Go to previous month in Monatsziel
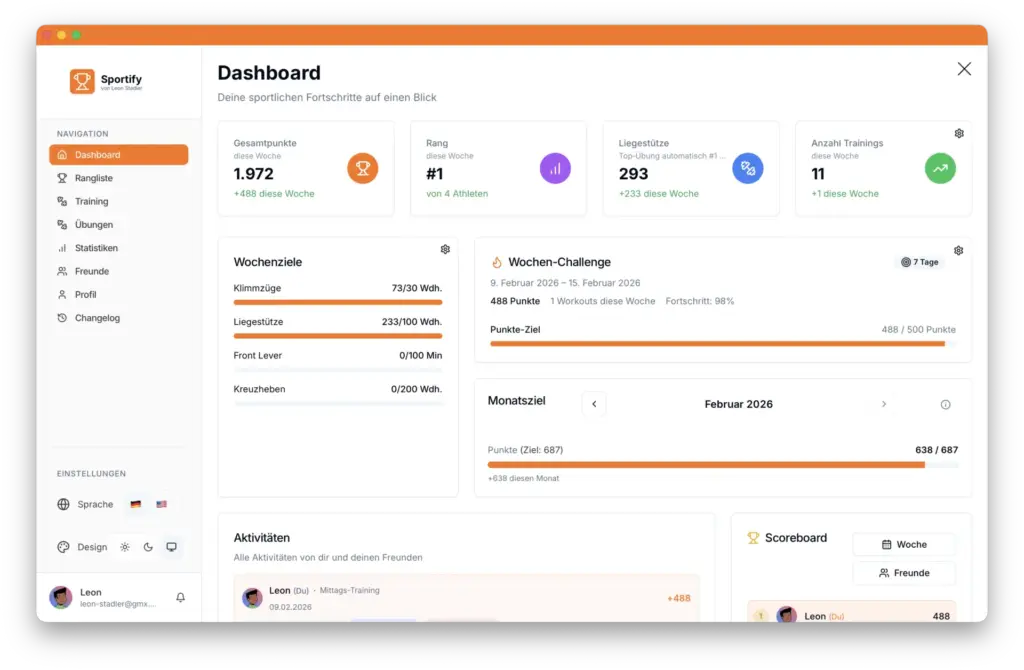 coord(594,404)
